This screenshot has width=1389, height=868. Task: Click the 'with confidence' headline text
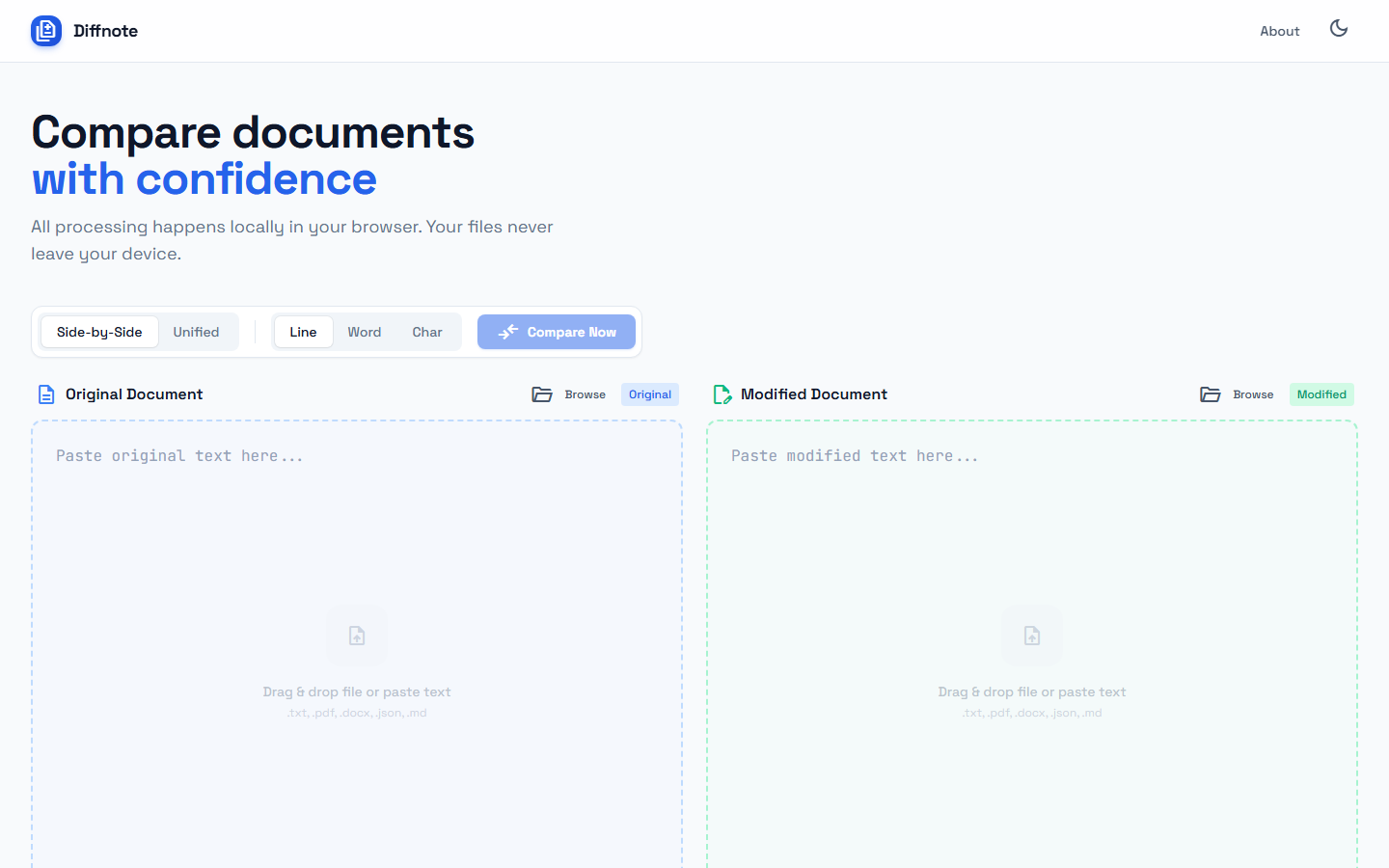pyautogui.click(x=204, y=179)
